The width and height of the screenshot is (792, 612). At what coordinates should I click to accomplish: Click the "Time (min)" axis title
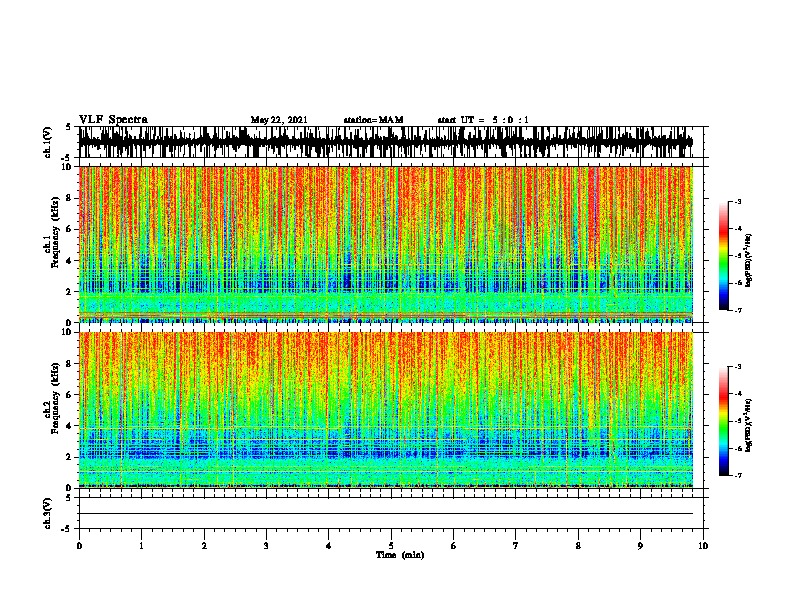pyautogui.click(x=400, y=555)
